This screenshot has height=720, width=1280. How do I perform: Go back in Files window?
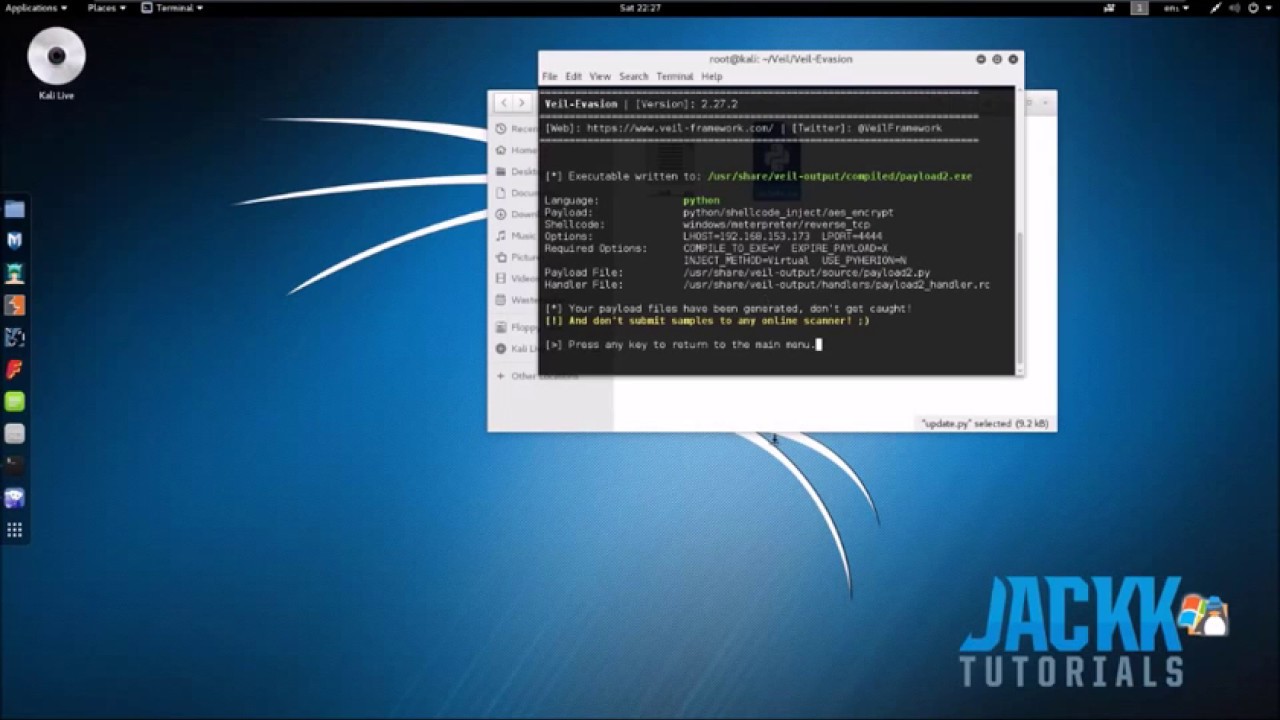(x=503, y=103)
